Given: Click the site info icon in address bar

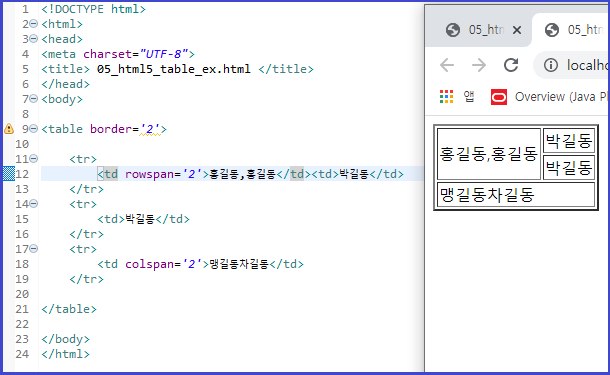Looking at the screenshot, I should click(550, 65).
